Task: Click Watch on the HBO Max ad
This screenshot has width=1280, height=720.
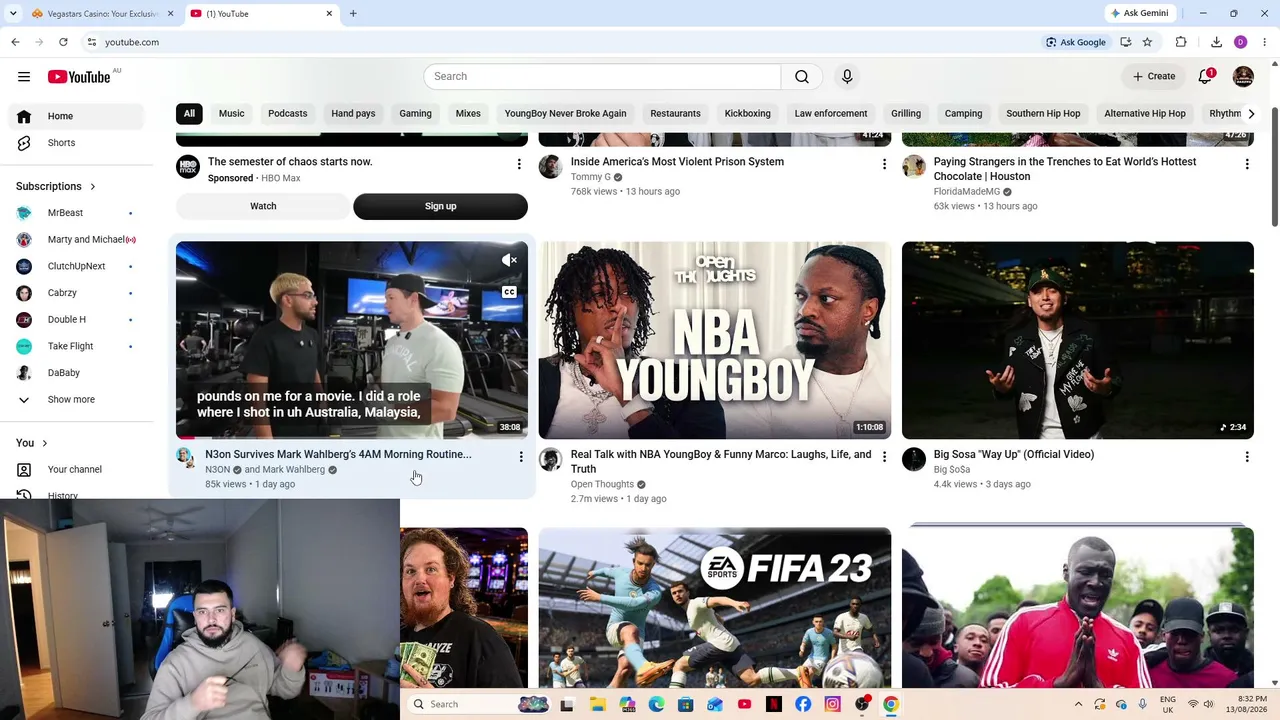Action: coord(263,206)
